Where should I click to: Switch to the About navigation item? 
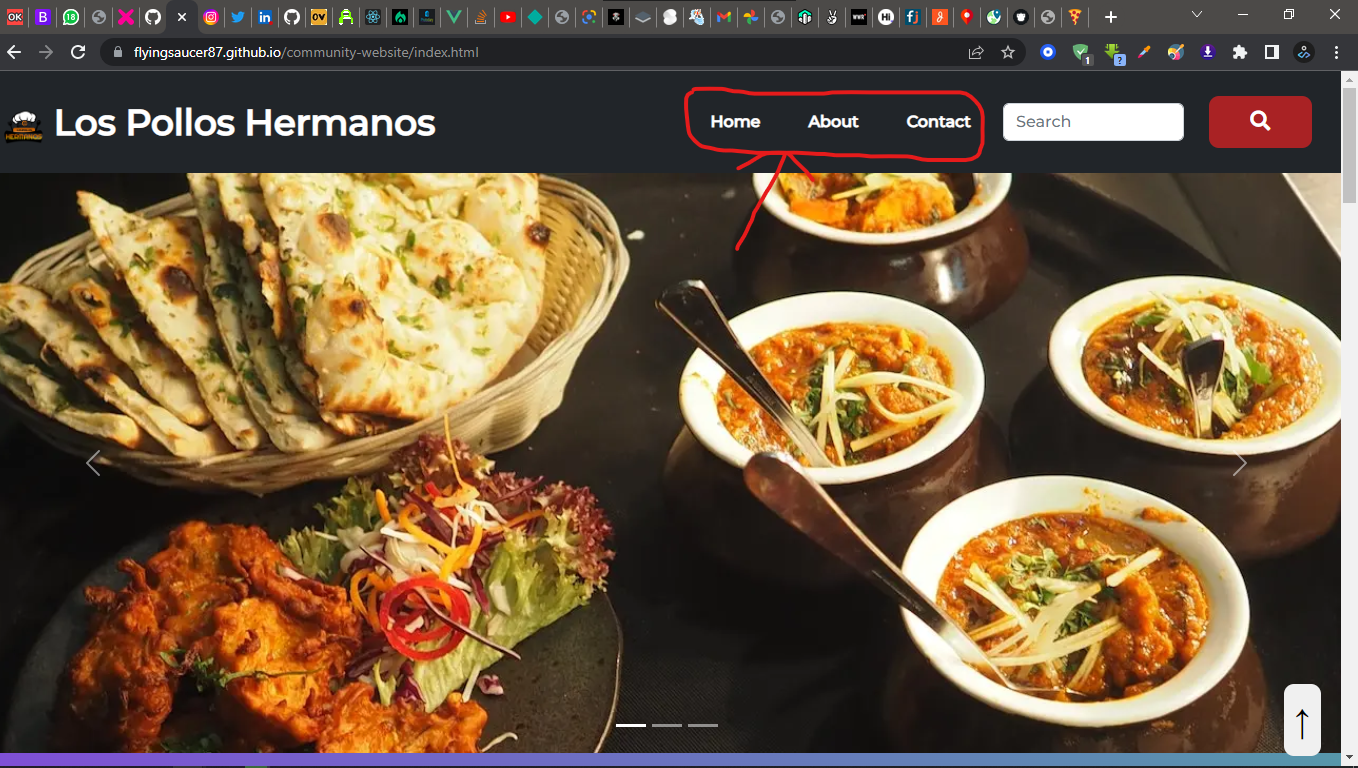click(x=833, y=121)
